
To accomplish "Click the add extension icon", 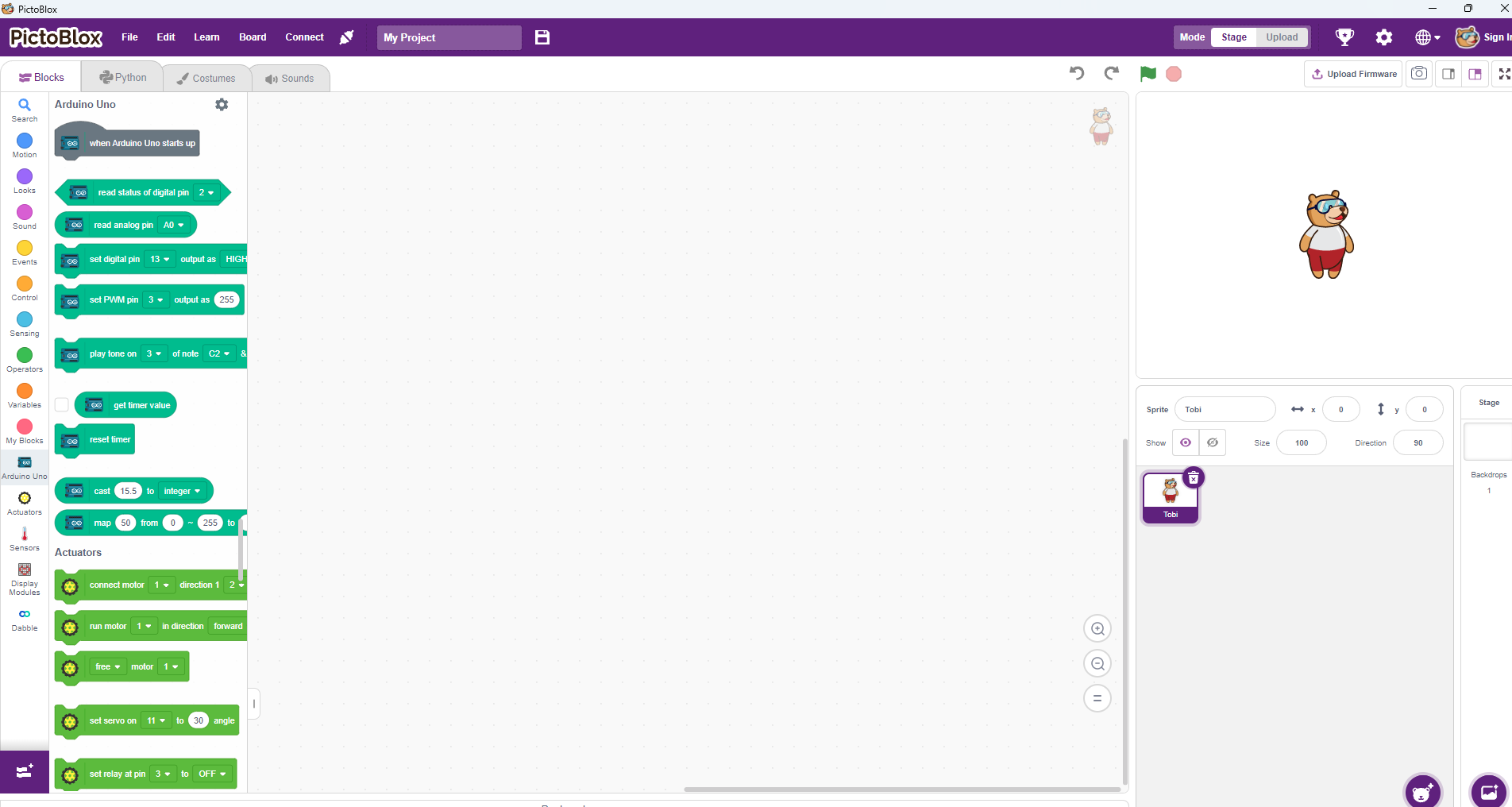I will tap(25, 771).
